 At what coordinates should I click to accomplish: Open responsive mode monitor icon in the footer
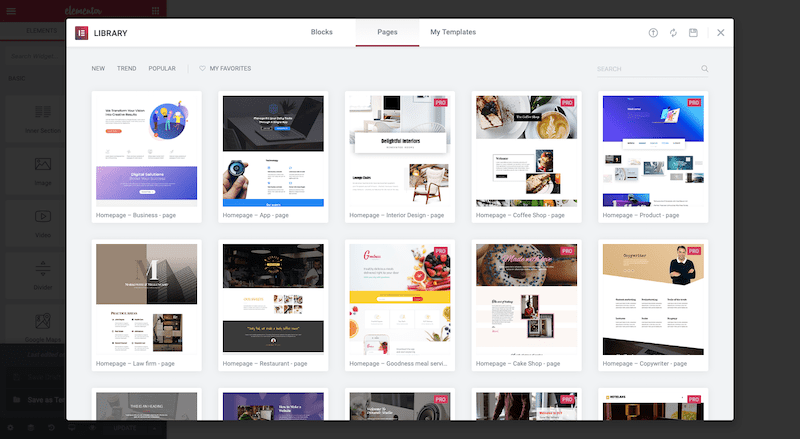72,428
